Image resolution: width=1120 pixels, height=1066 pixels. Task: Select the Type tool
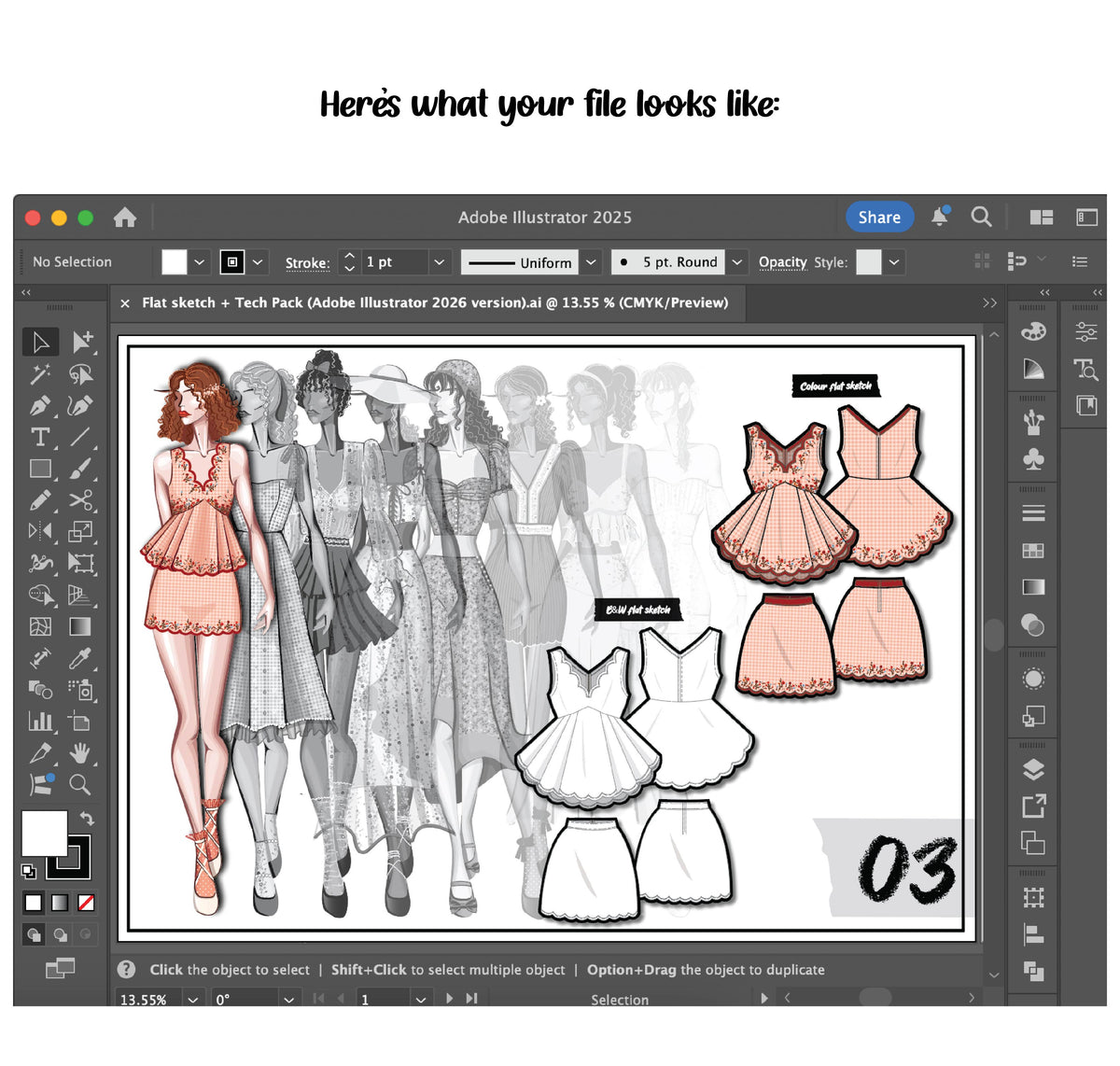(x=40, y=437)
